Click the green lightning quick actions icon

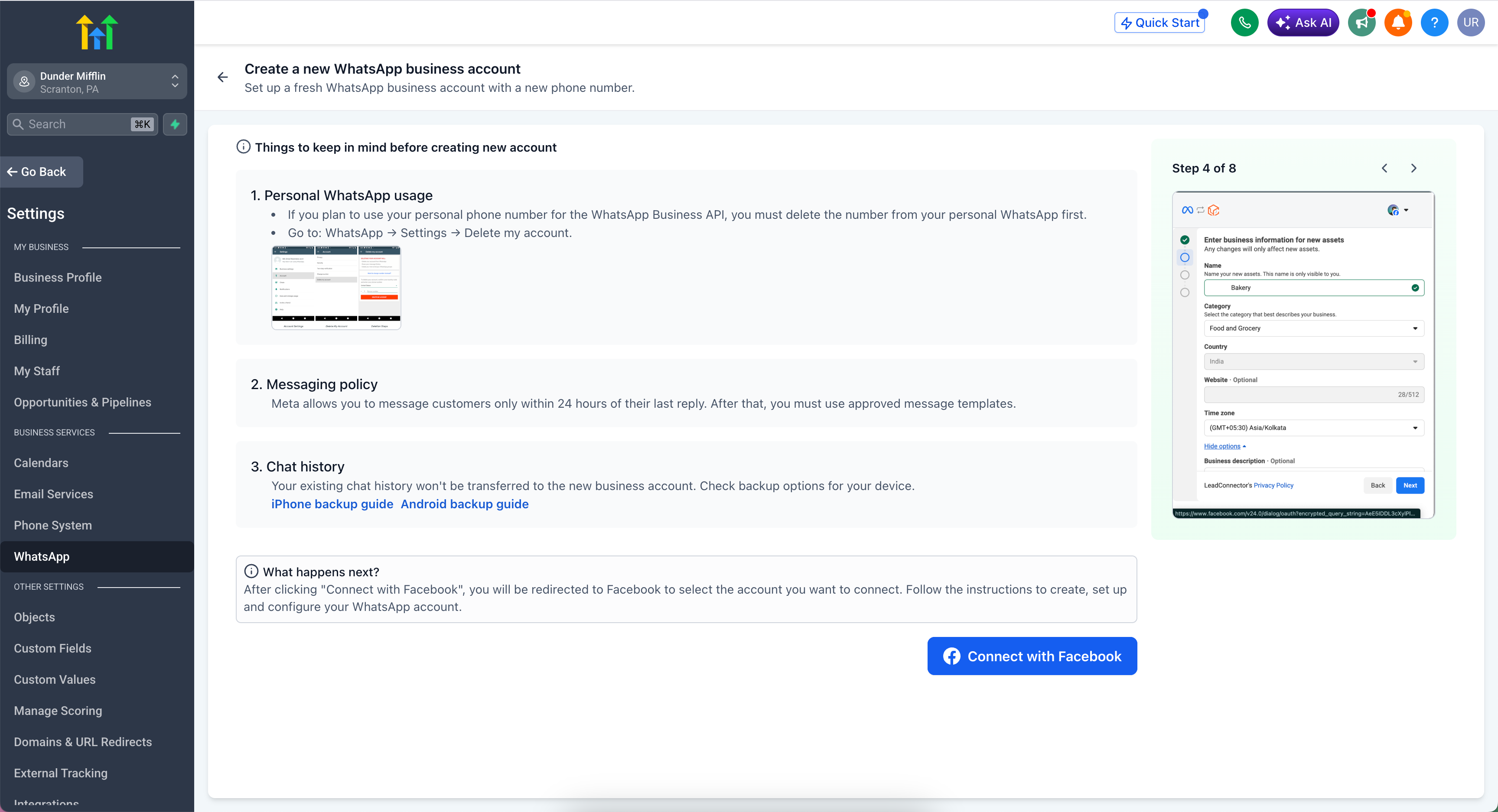[x=175, y=124]
